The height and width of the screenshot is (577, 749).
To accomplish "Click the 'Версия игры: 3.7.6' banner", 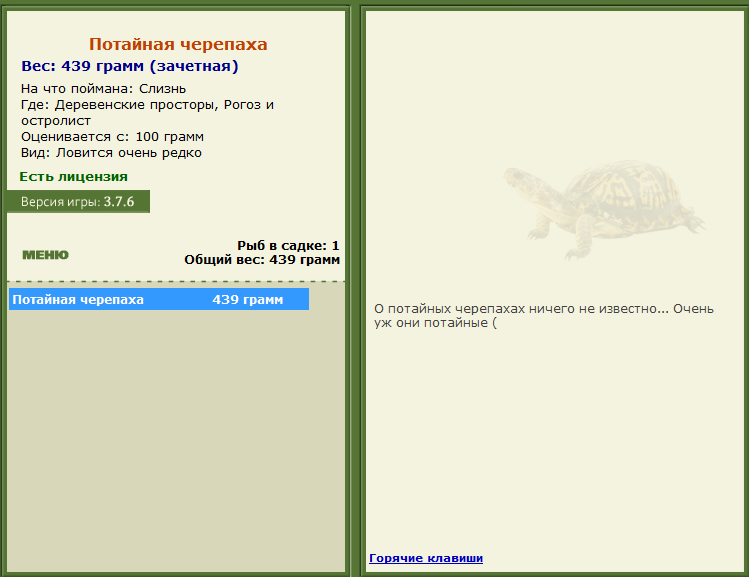I will coord(78,202).
